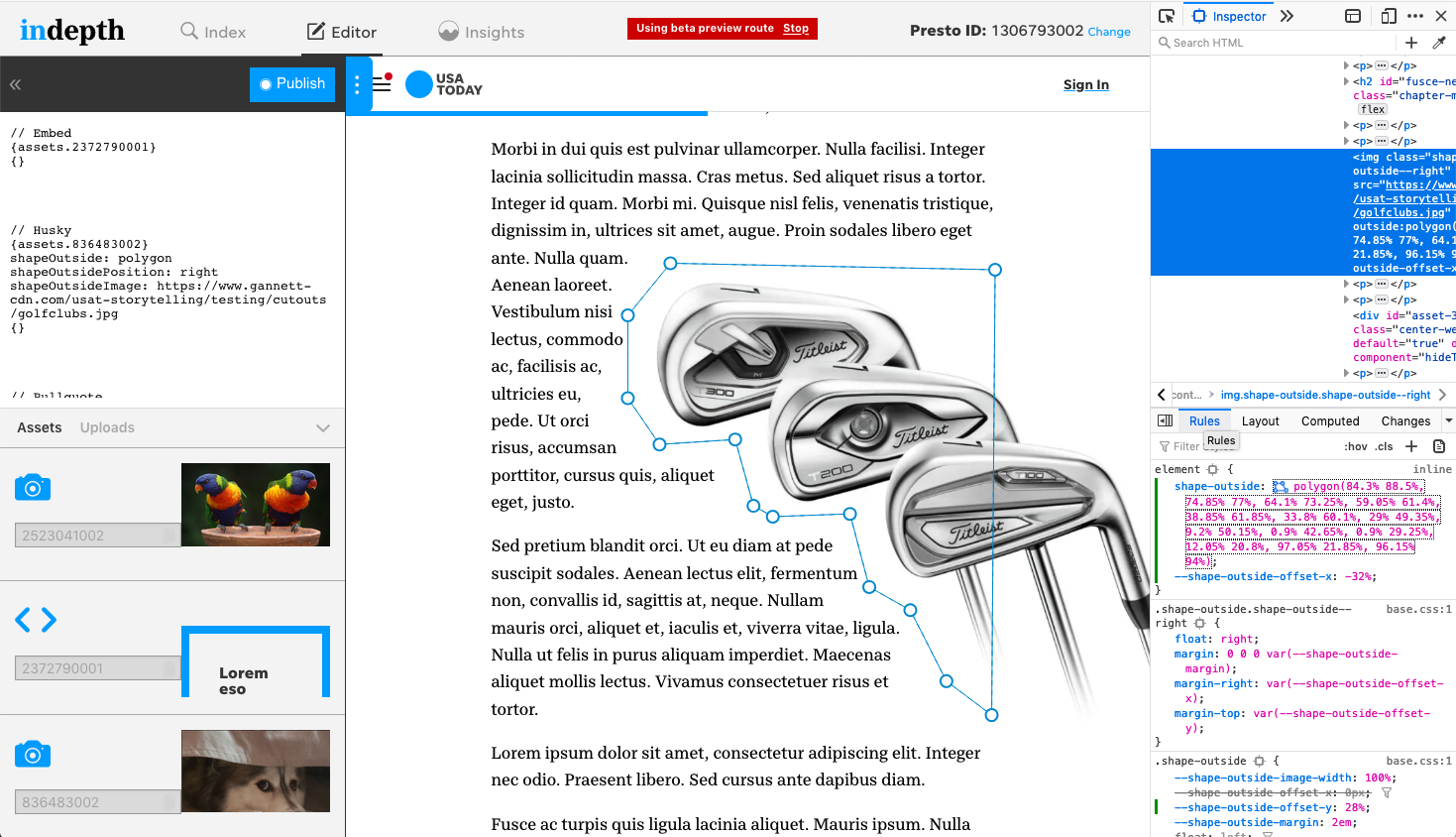Viewport: 1456px width, 837px height.
Task: Click the parrots image thumbnail
Action: 256,505
